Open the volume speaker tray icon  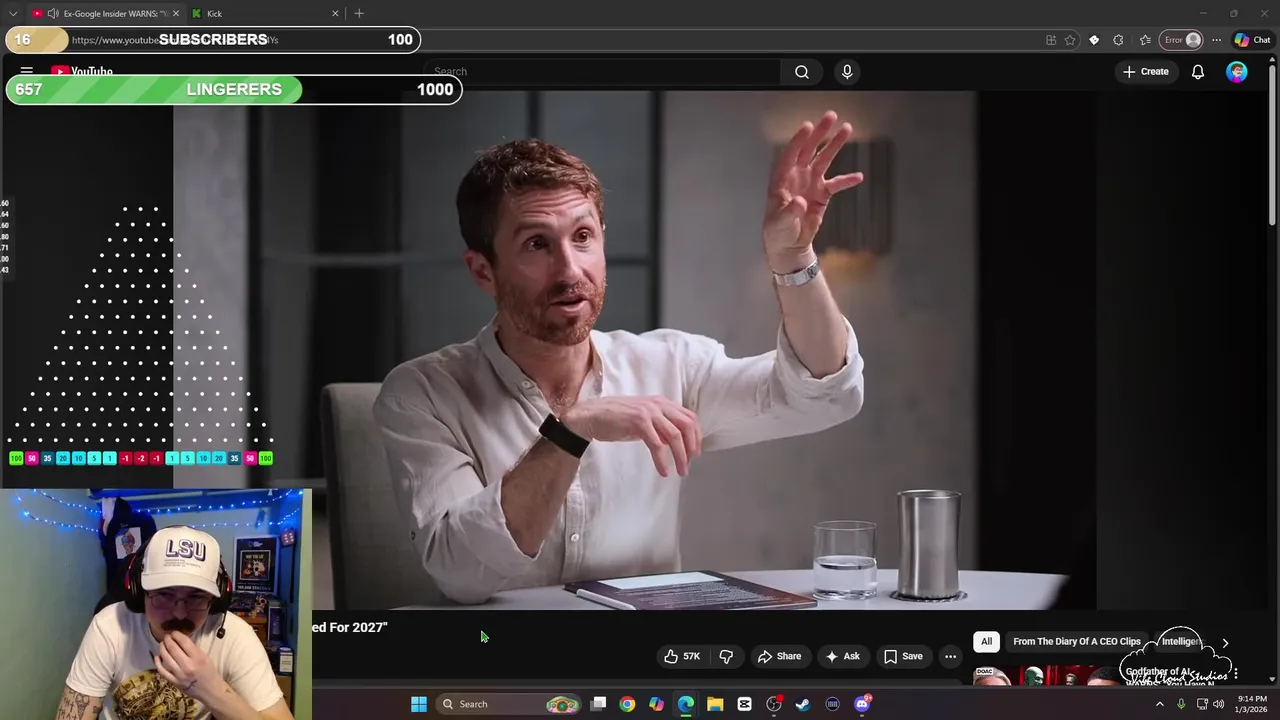(x=1219, y=704)
